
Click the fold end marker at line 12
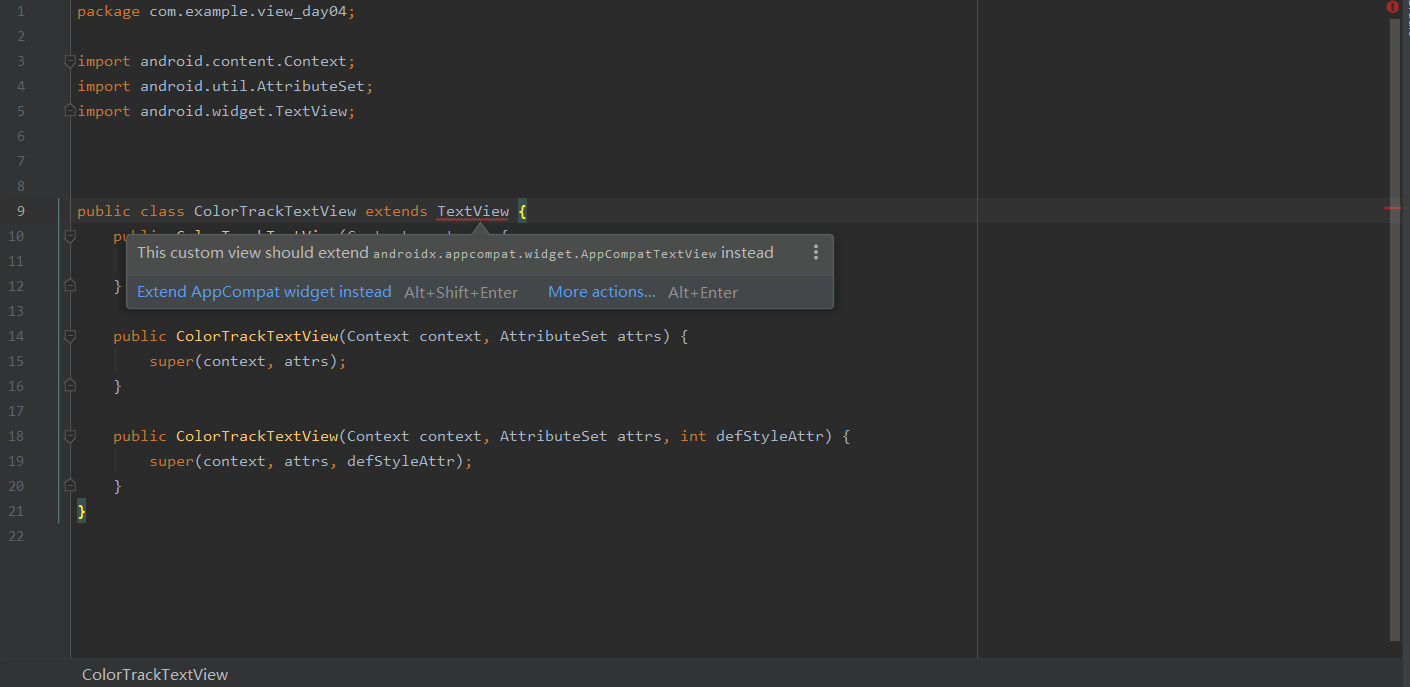[70, 286]
